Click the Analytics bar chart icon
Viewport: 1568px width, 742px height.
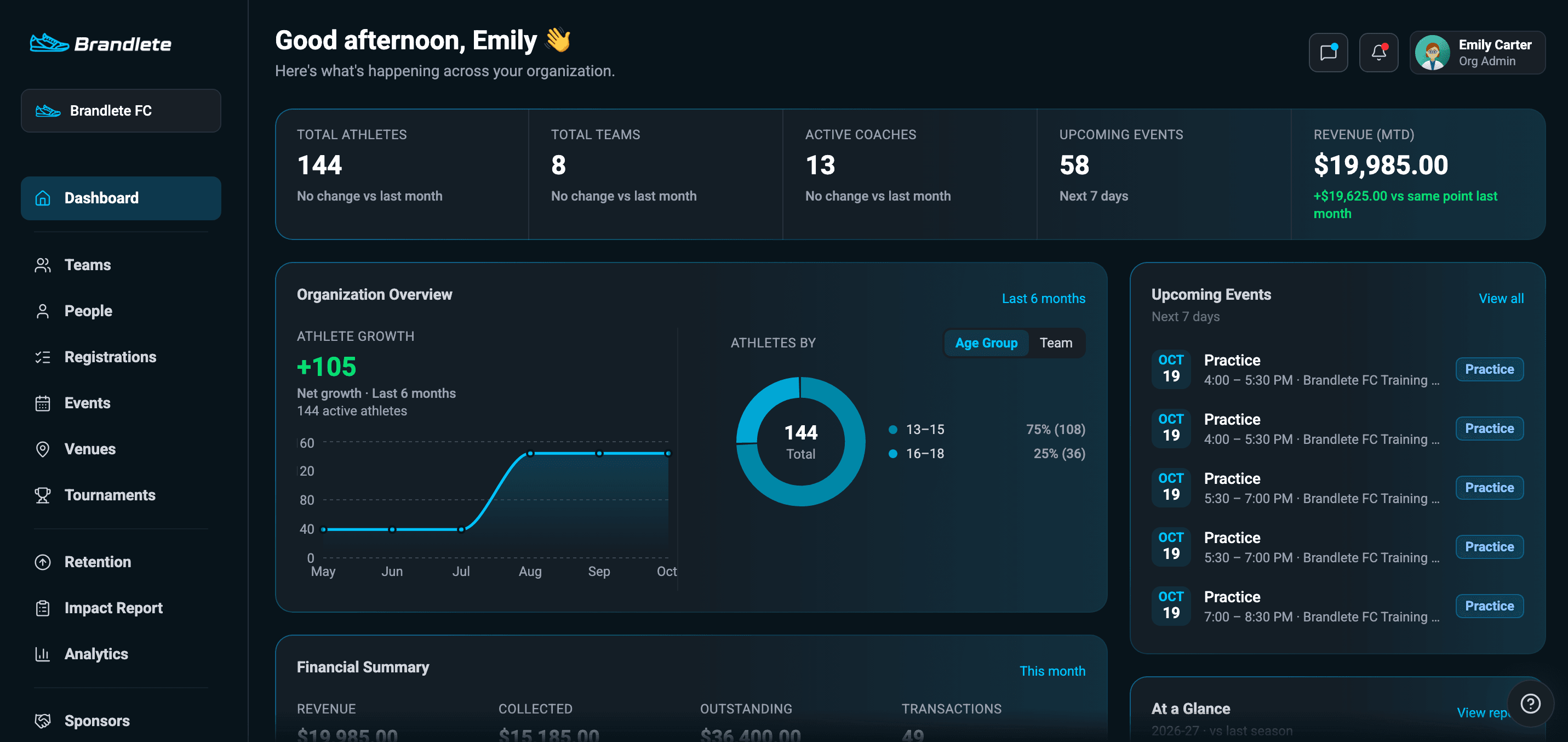tap(43, 654)
